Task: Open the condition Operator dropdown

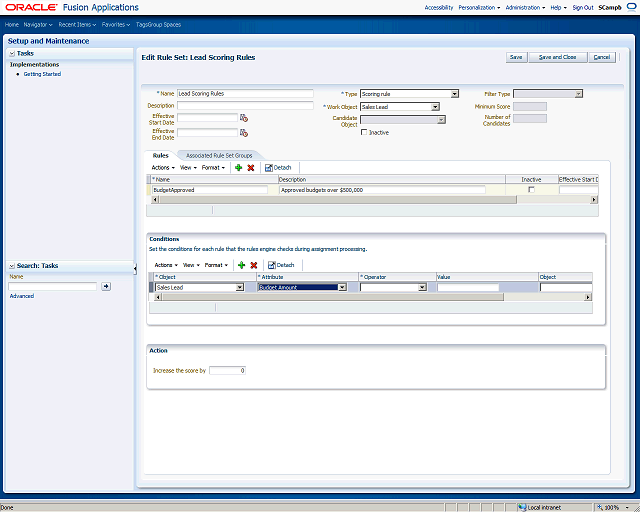Action: 422,287
